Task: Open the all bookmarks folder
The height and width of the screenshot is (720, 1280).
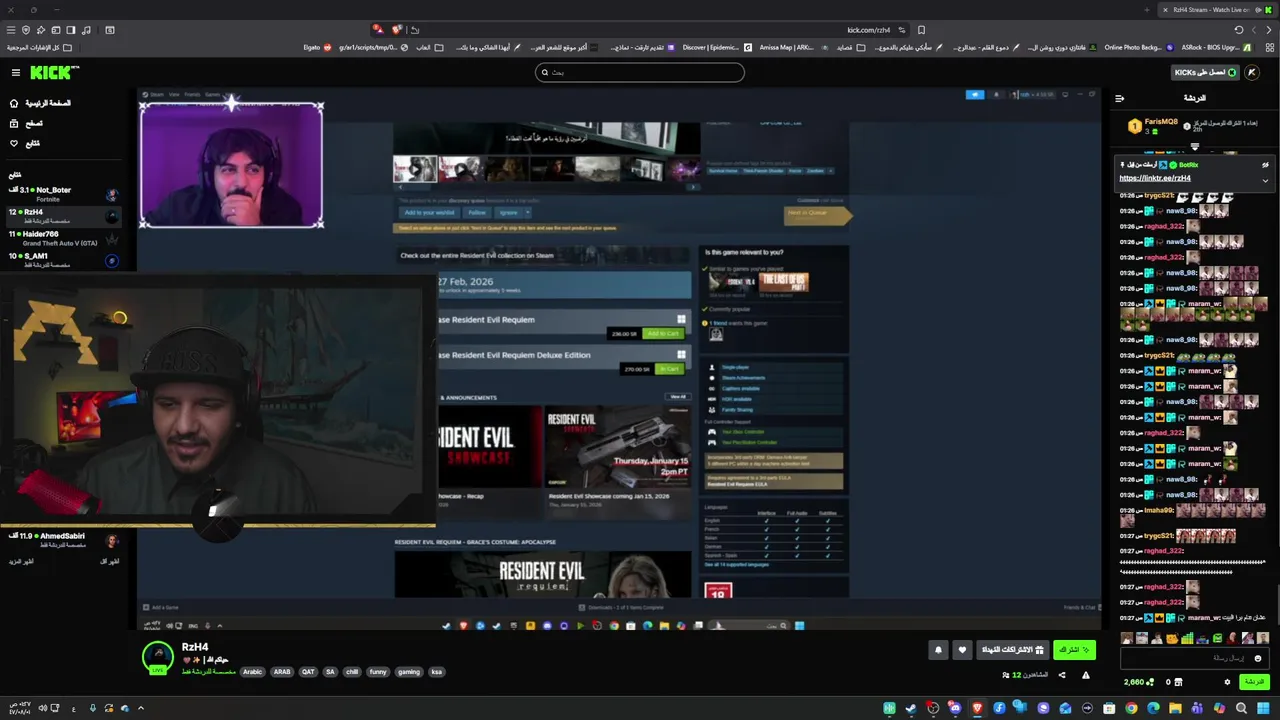Action: click(39, 47)
